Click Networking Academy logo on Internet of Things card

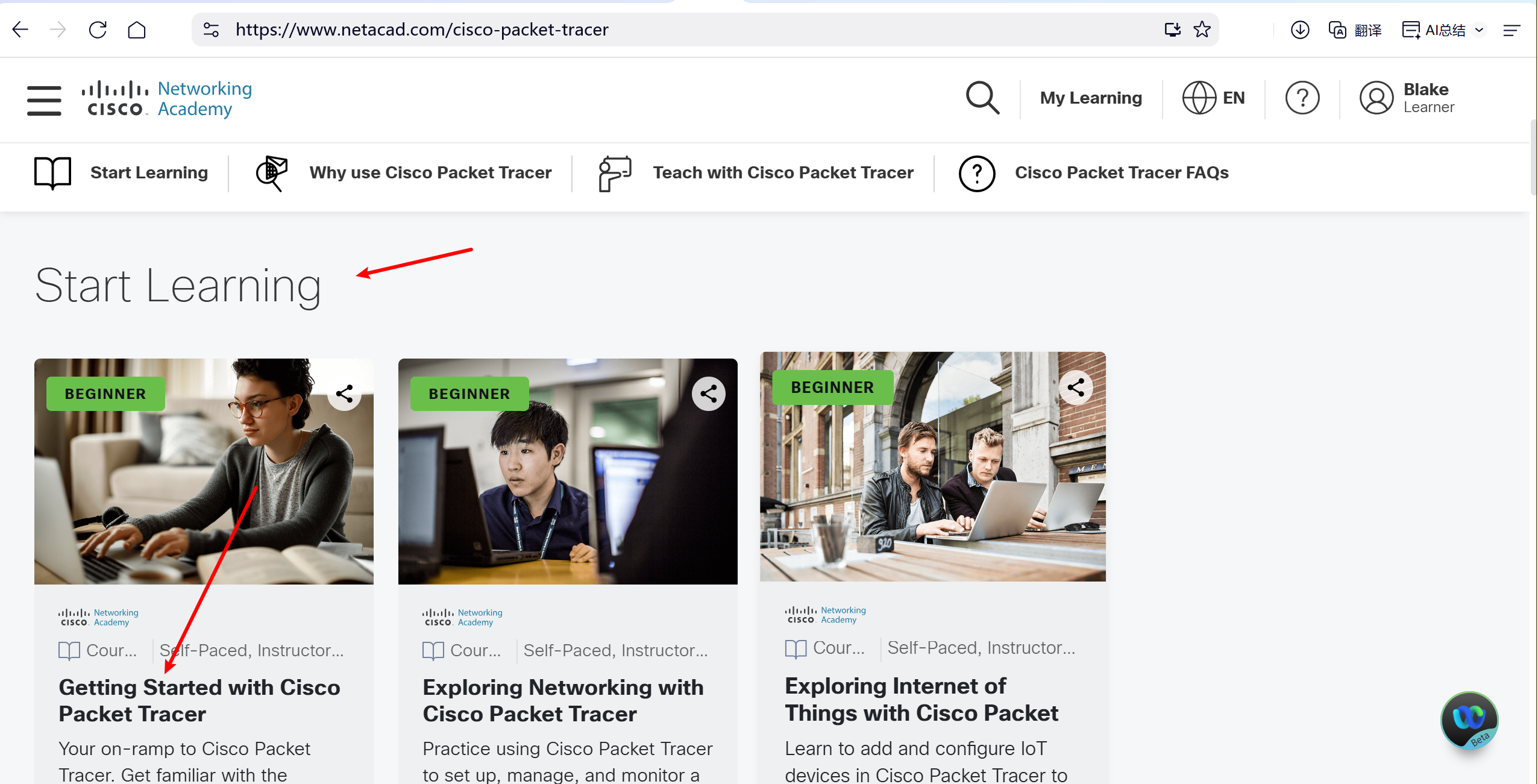[825, 615]
